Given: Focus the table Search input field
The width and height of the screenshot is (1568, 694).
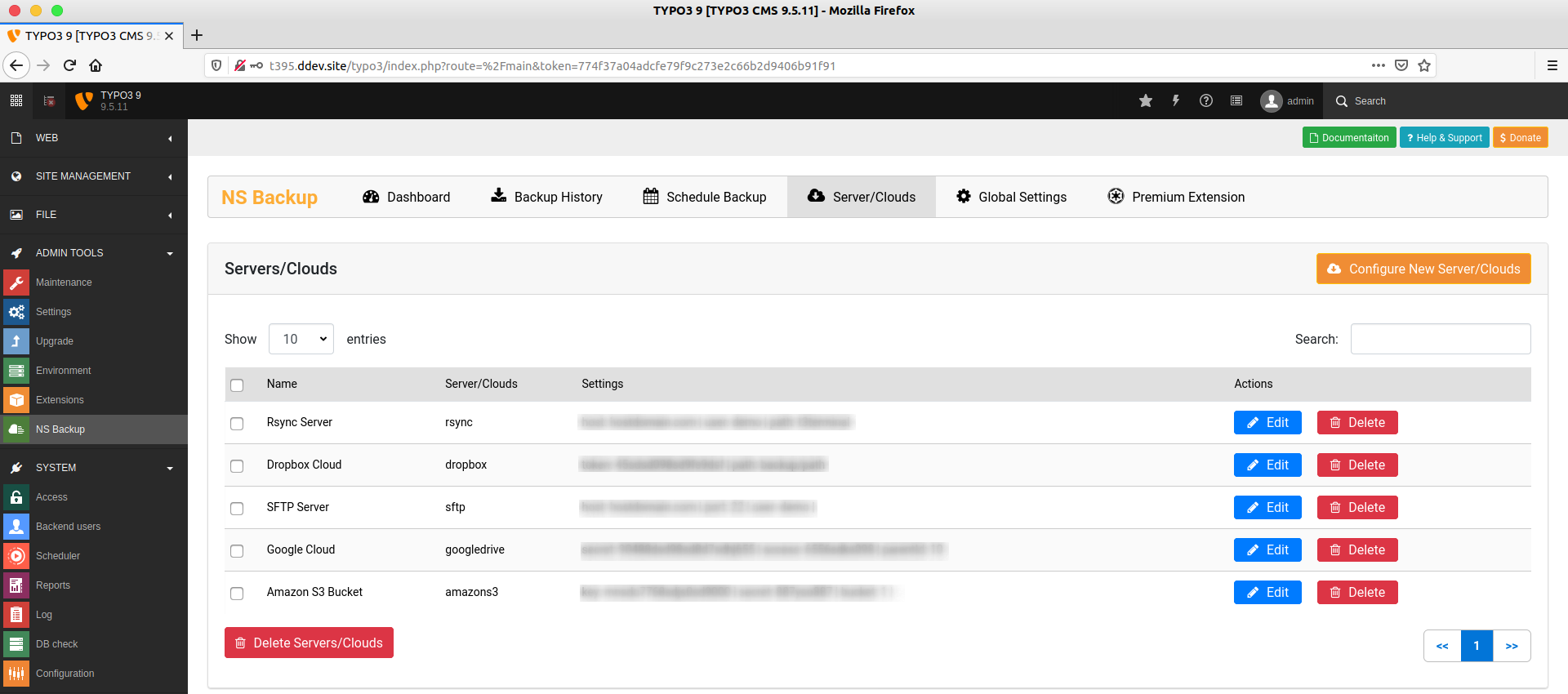Looking at the screenshot, I should tap(1441, 339).
